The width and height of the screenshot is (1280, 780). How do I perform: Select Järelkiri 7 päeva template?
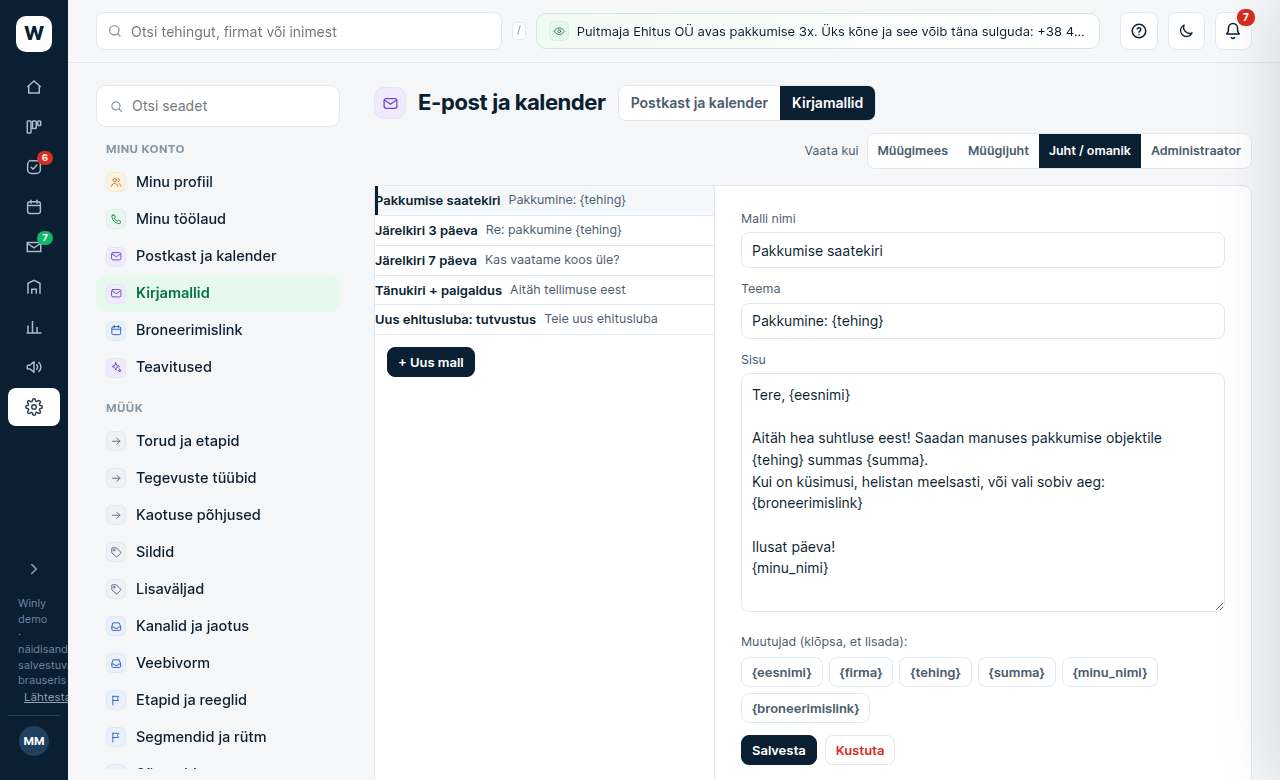[545, 260]
